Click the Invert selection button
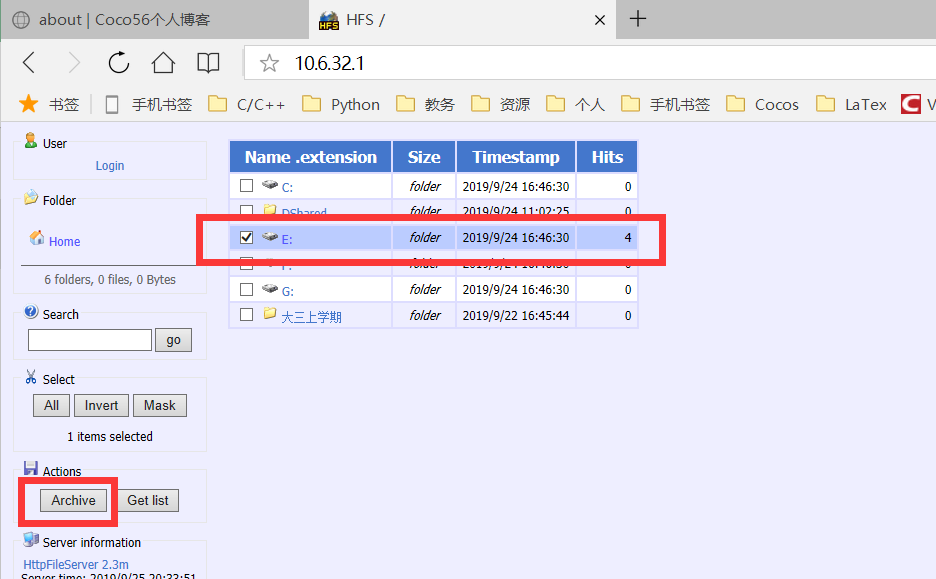This screenshot has height=579, width=936. click(100, 405)
